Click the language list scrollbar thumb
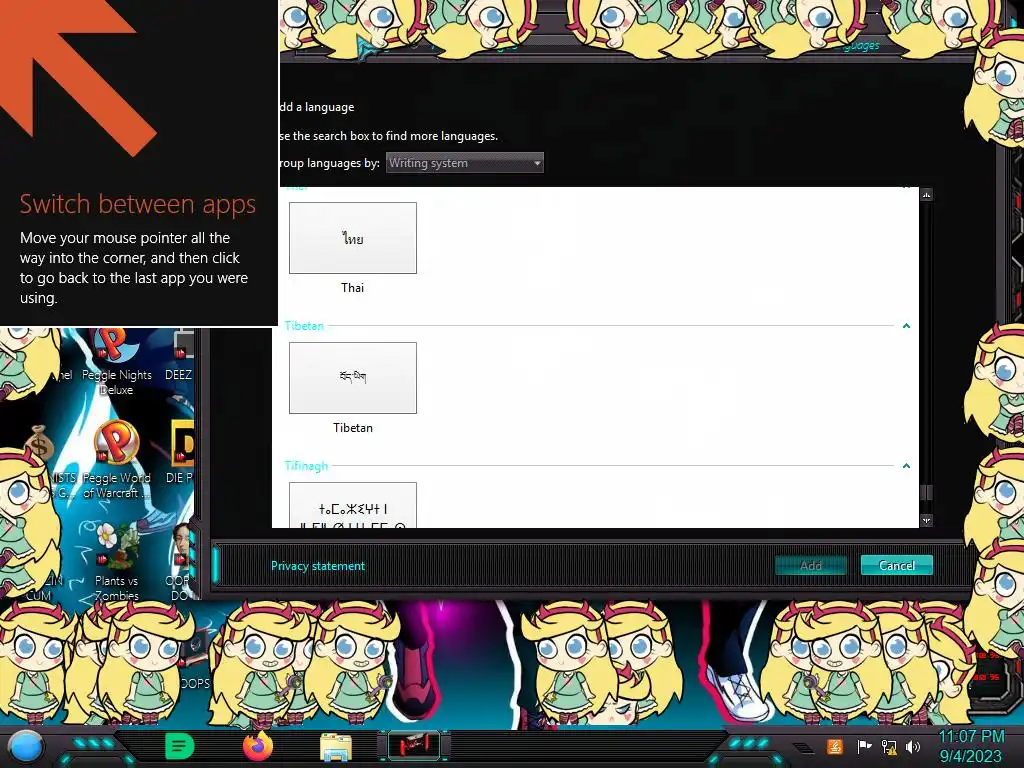The height and width of the screenshot is (768, 1024). tap(926, 492)
